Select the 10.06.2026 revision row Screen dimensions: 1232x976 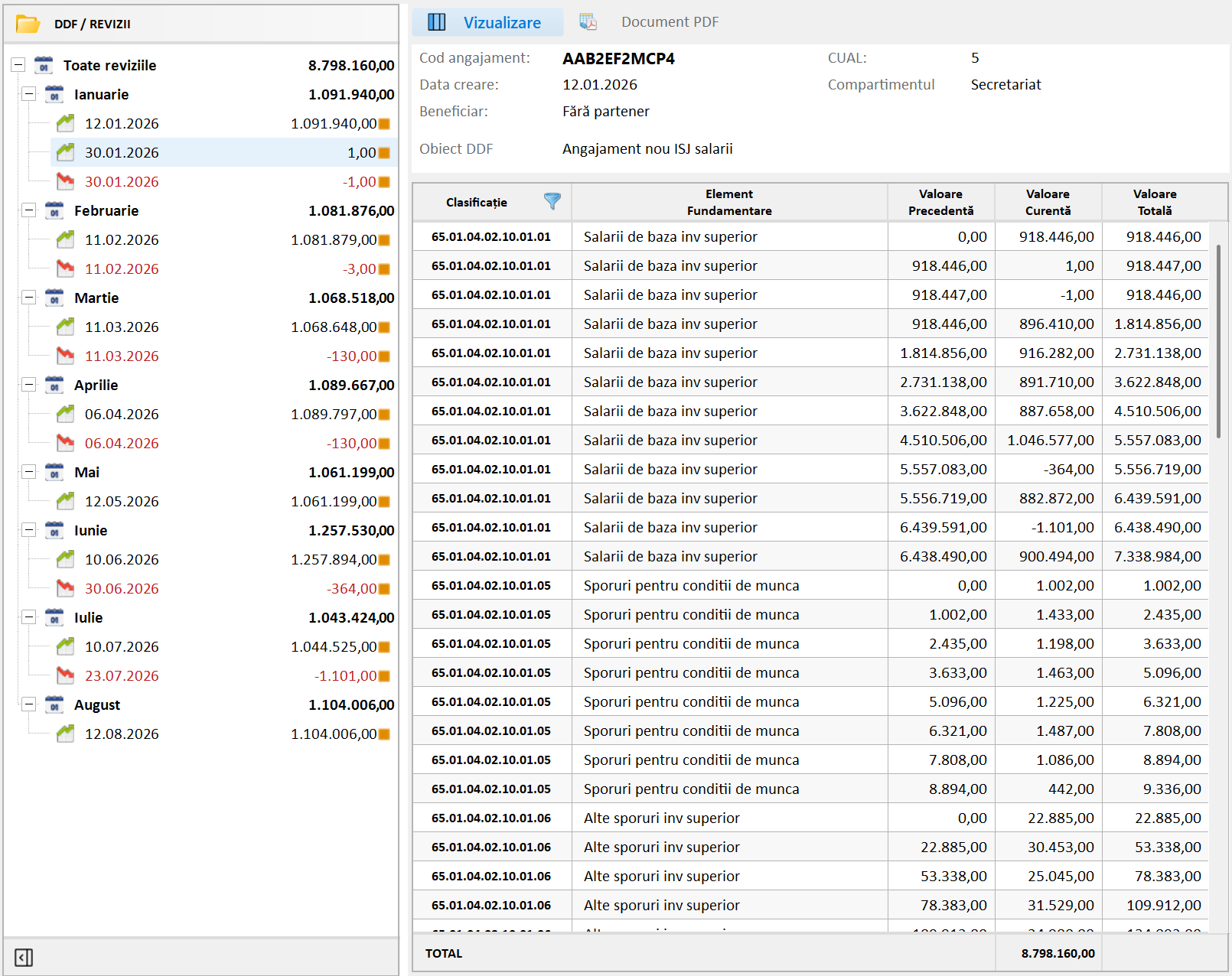pyautogui.click(x=224, y=559)
